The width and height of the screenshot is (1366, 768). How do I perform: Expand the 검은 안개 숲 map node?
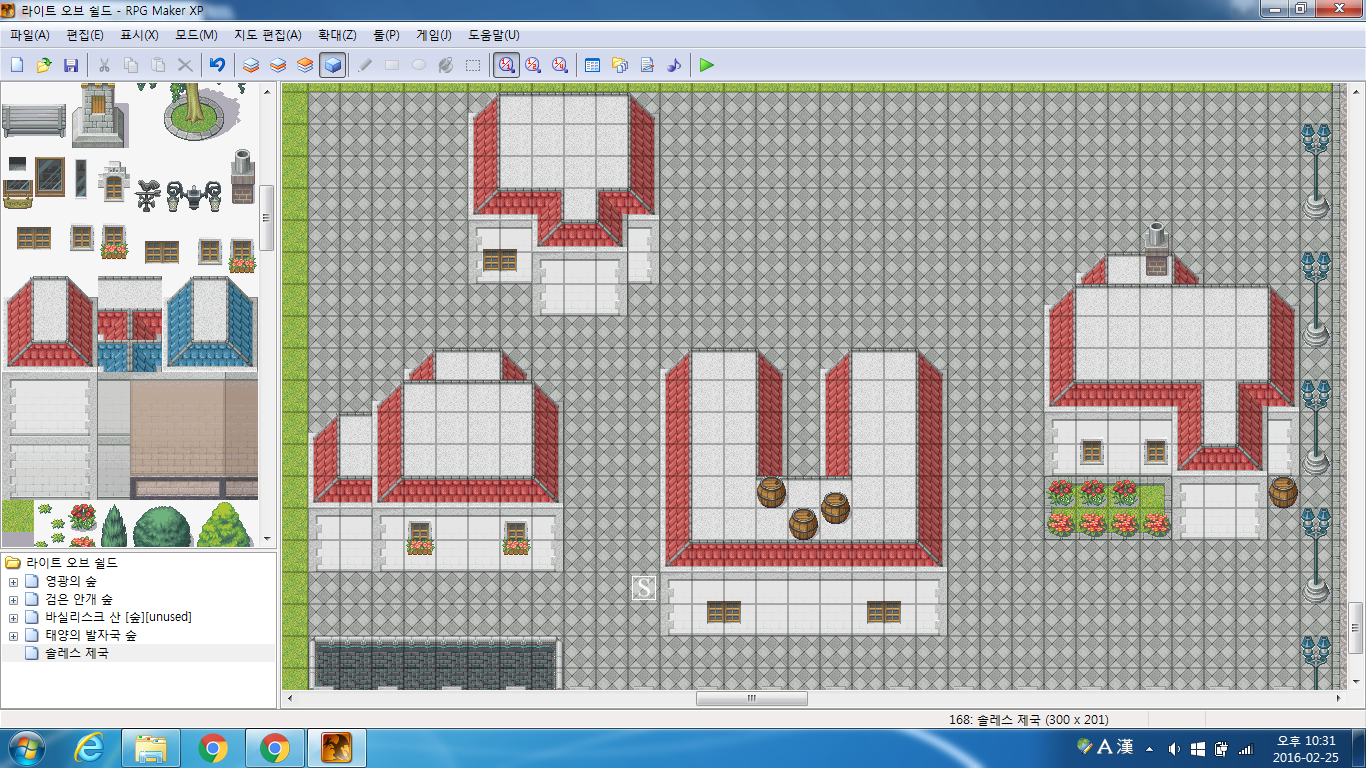13,599
